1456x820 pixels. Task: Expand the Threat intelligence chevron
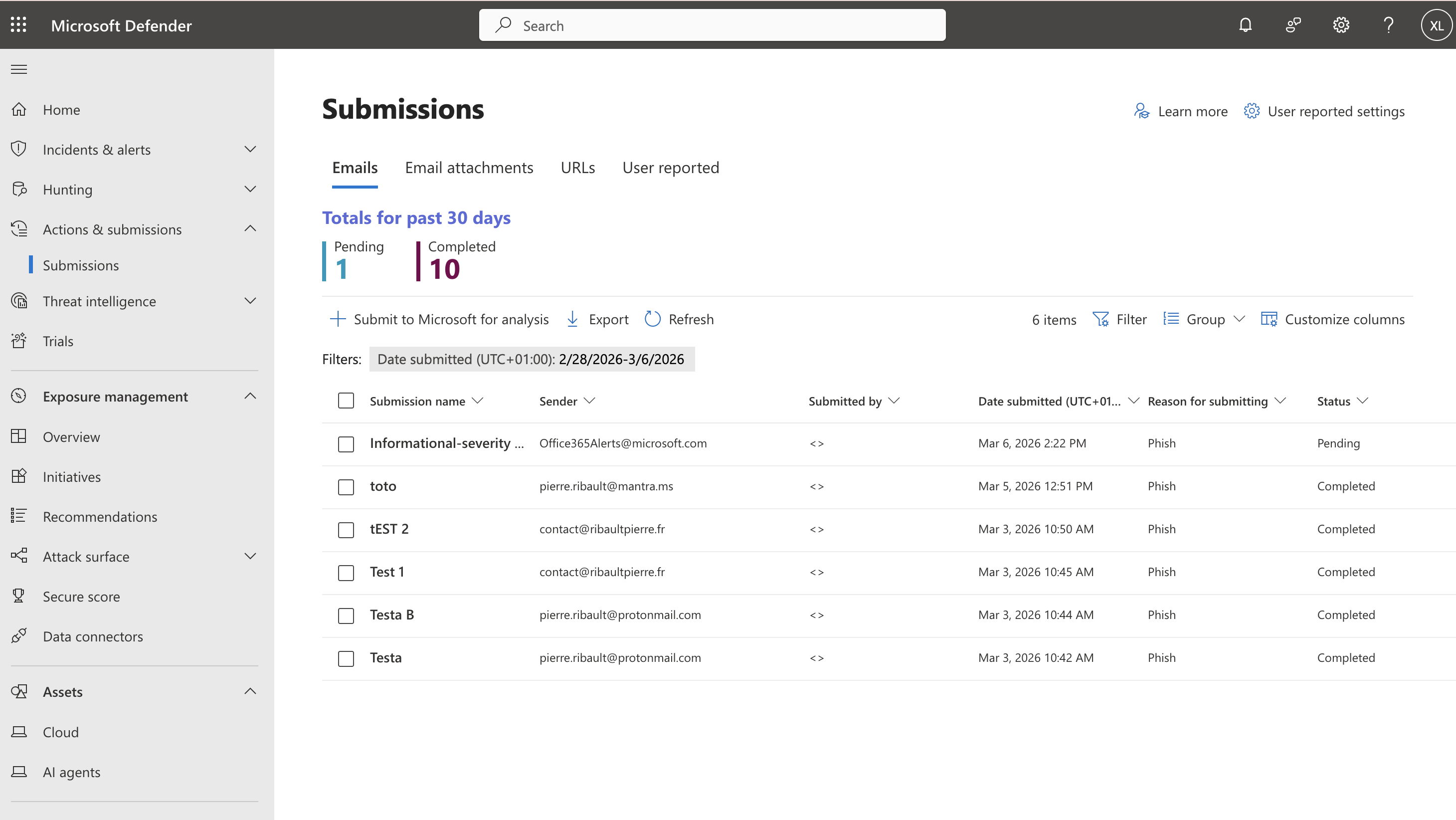(x=250, y=300)
